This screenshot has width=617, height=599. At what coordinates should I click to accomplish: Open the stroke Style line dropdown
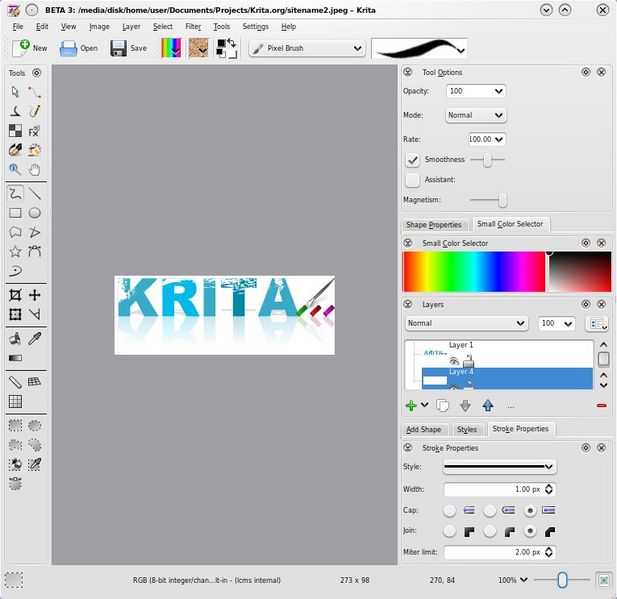pyautogui.click(x=500, y=467)
